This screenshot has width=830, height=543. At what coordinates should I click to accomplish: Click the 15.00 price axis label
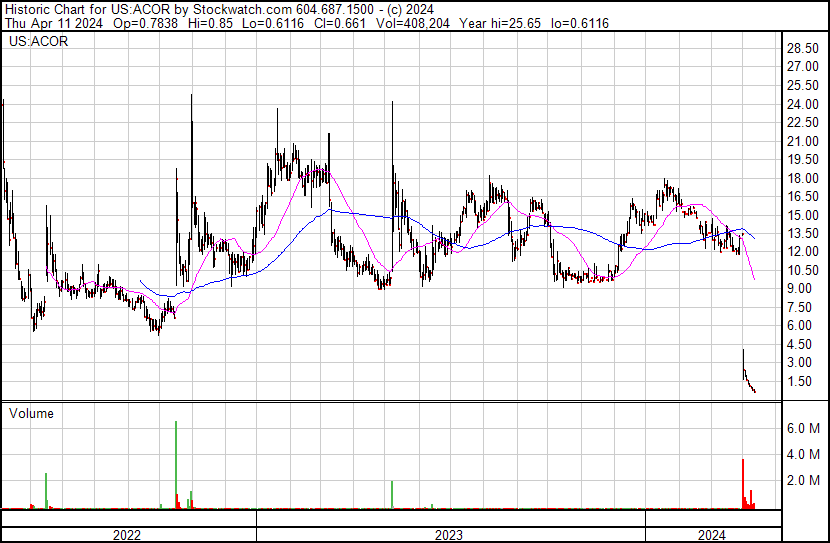point(803,215)
